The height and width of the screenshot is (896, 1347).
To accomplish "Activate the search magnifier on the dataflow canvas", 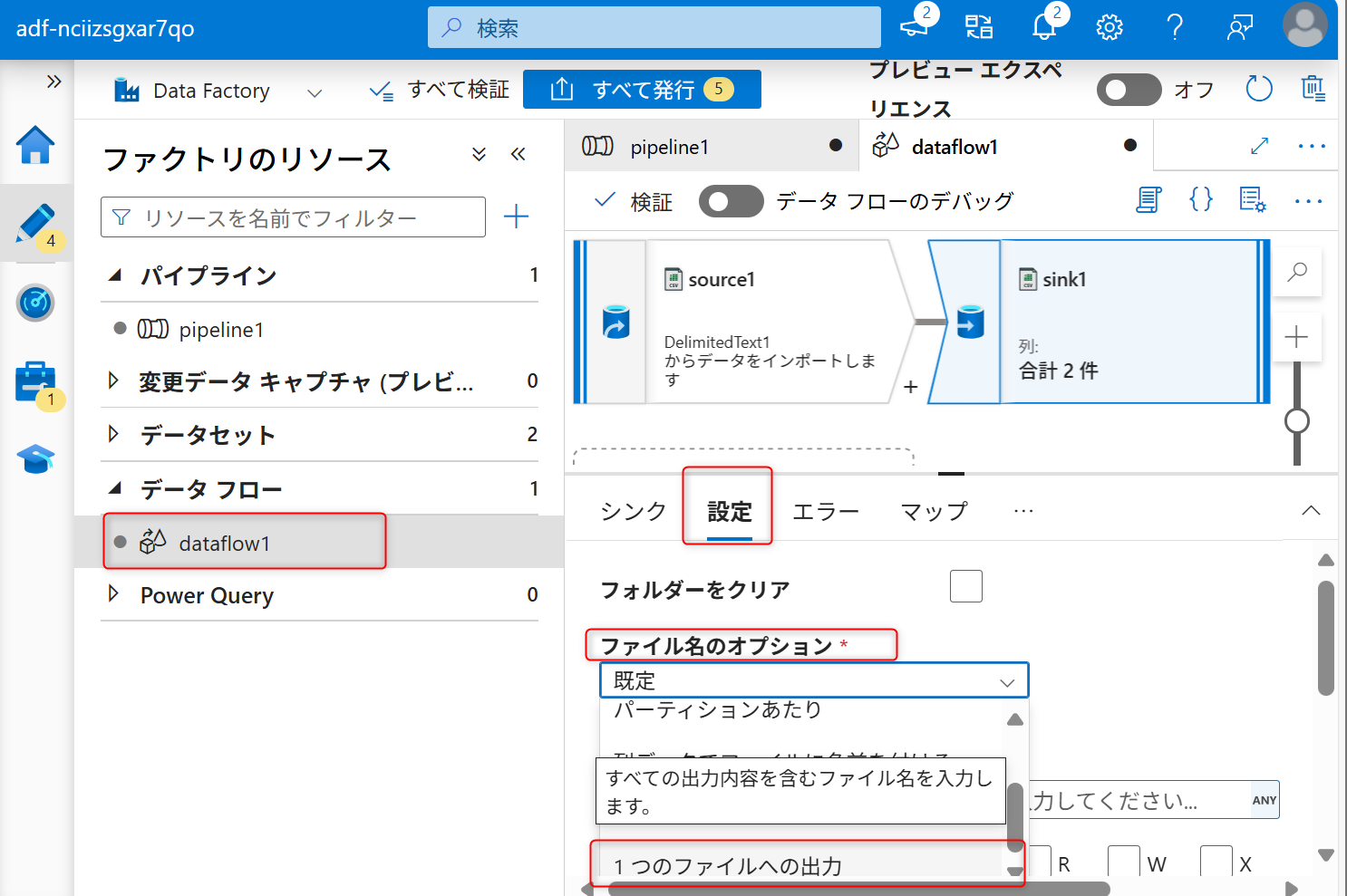I will click(x=1296, y=272).
